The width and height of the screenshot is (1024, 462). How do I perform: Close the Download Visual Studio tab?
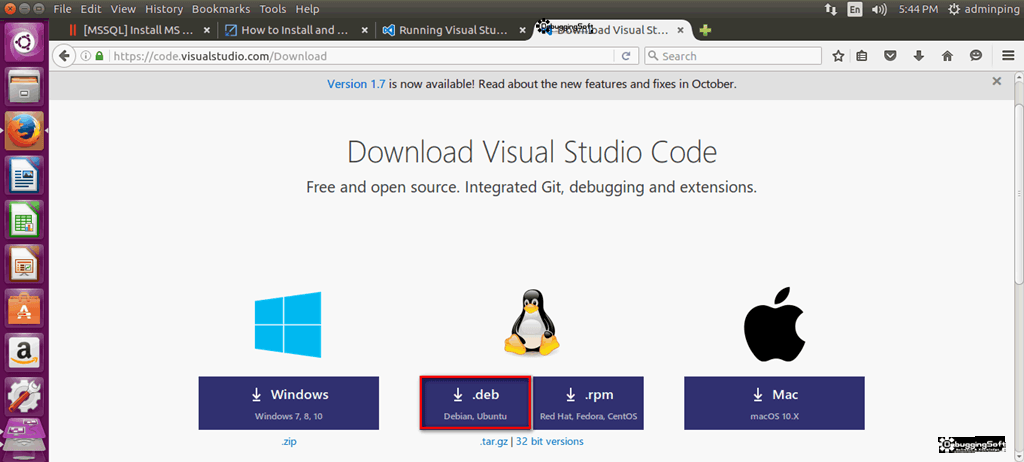pyautogui.click(x=681, y=30)
